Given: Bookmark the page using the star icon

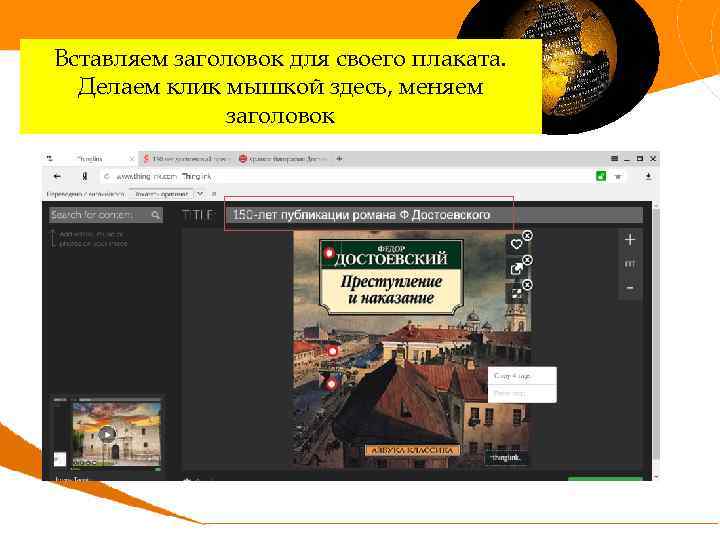Looking at the screenshot, I should 618,176.
